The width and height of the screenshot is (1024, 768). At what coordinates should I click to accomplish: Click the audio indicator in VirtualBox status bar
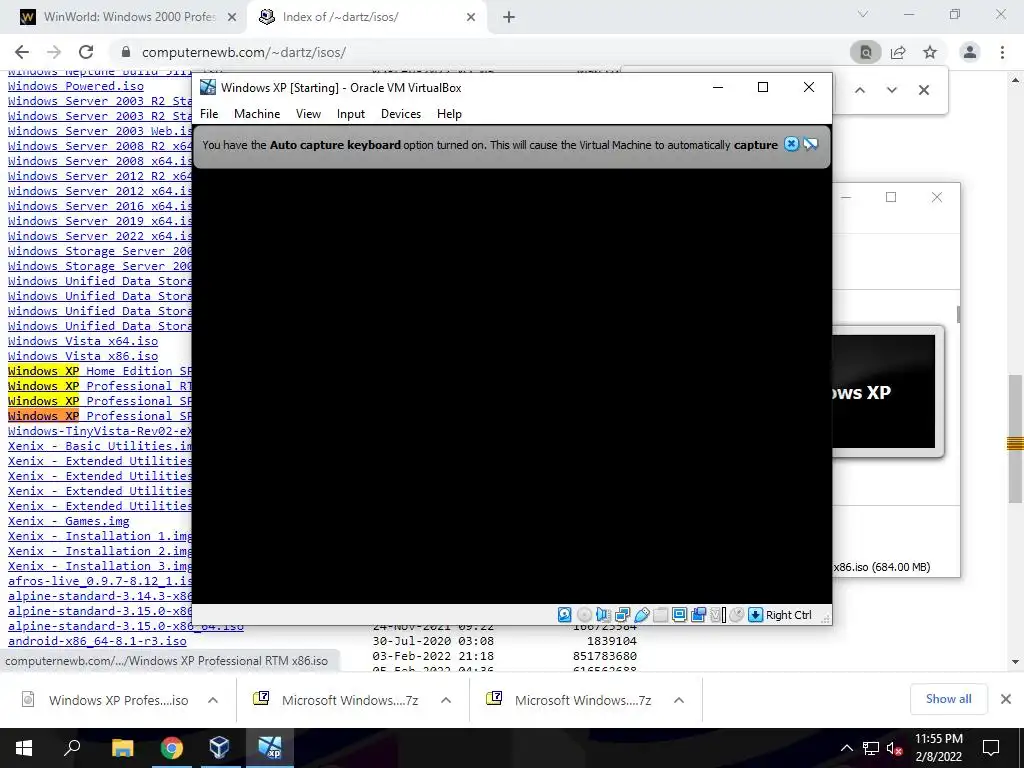(x=603, y=615)
